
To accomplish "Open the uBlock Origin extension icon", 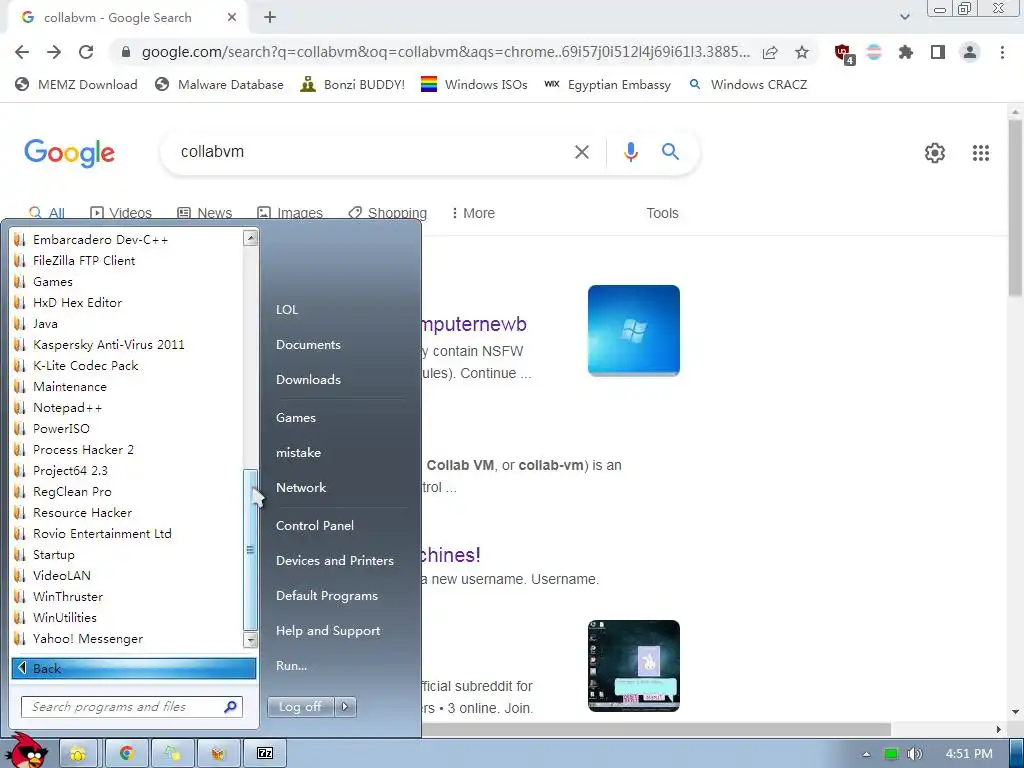I will [x=844, y=54].
